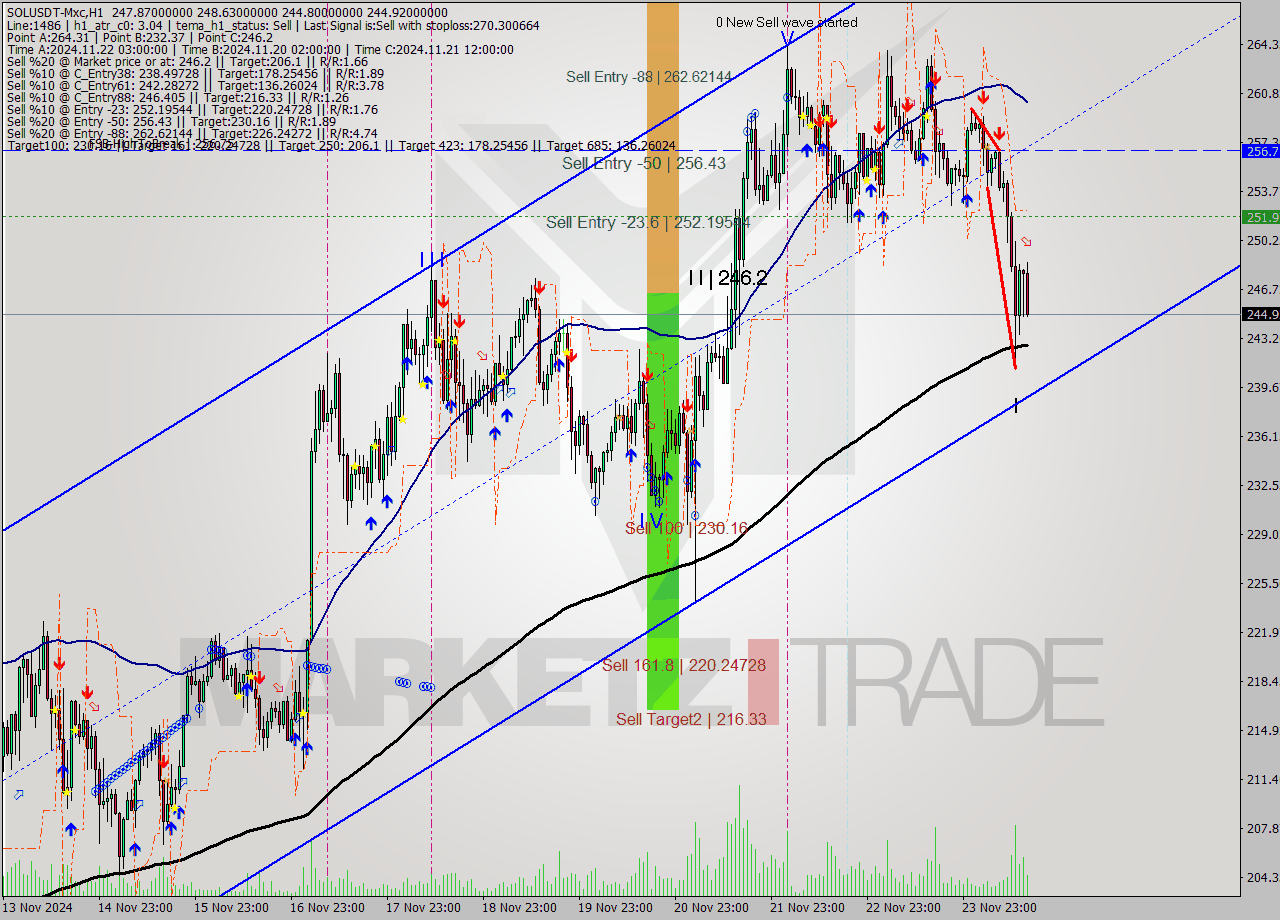This screenshot has width=1280, height=920.
Task: Click the 20 Nov 23:00 date label
Action: [x=711, y=908]
